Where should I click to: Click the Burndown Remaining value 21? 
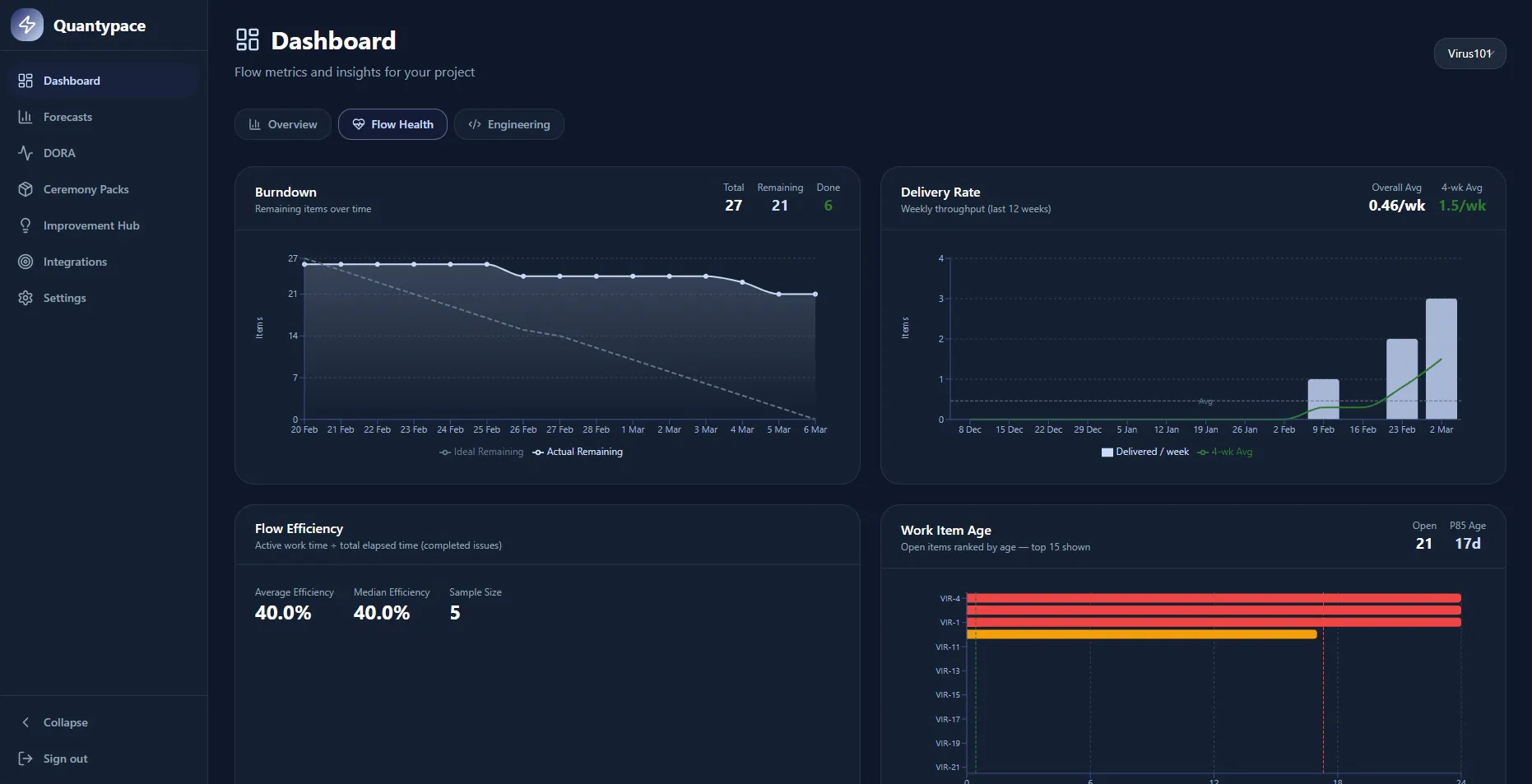tap(780, 206)
